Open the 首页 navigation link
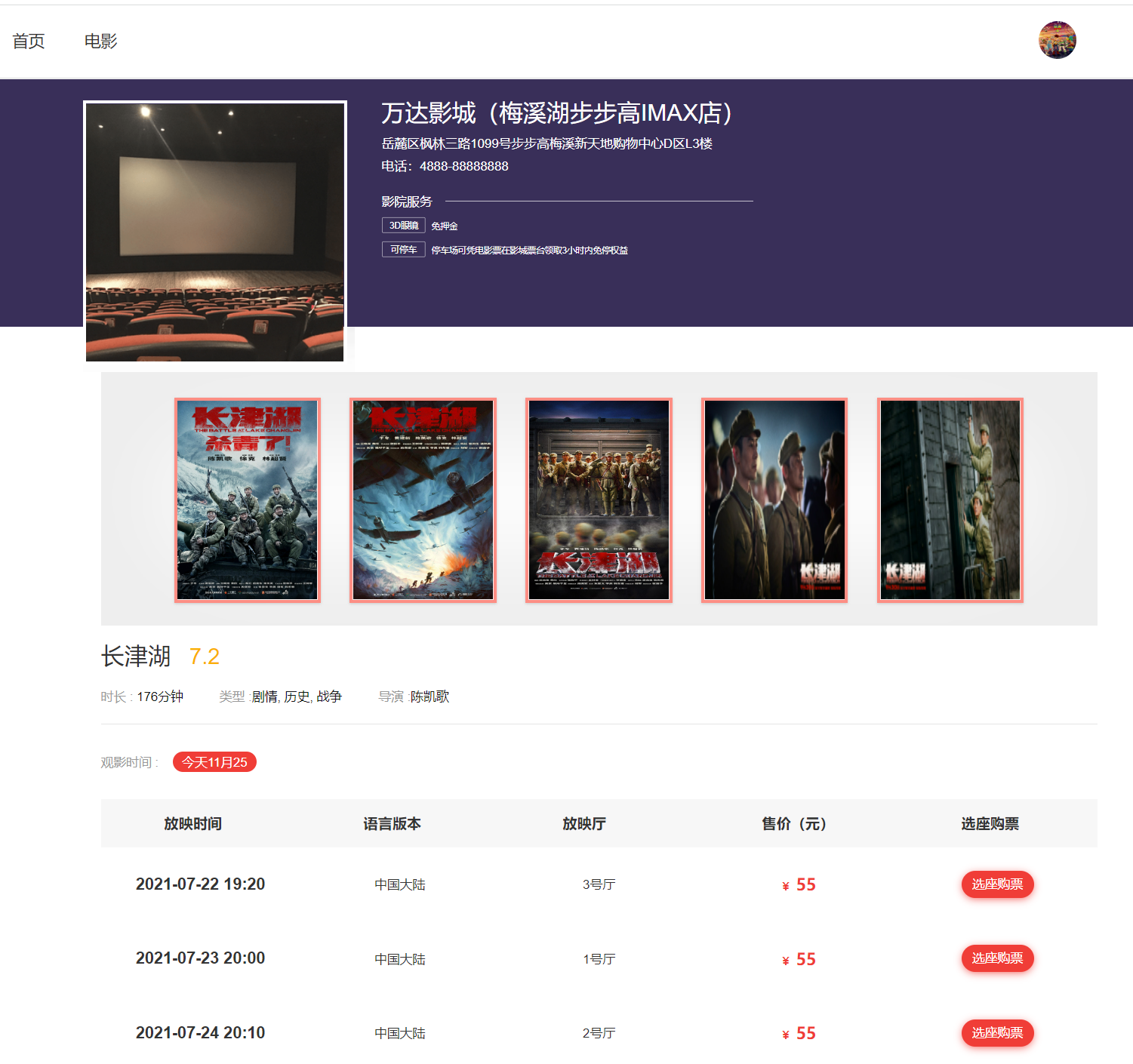This screenshot has width=1133, height=1064. click(29, 42)
